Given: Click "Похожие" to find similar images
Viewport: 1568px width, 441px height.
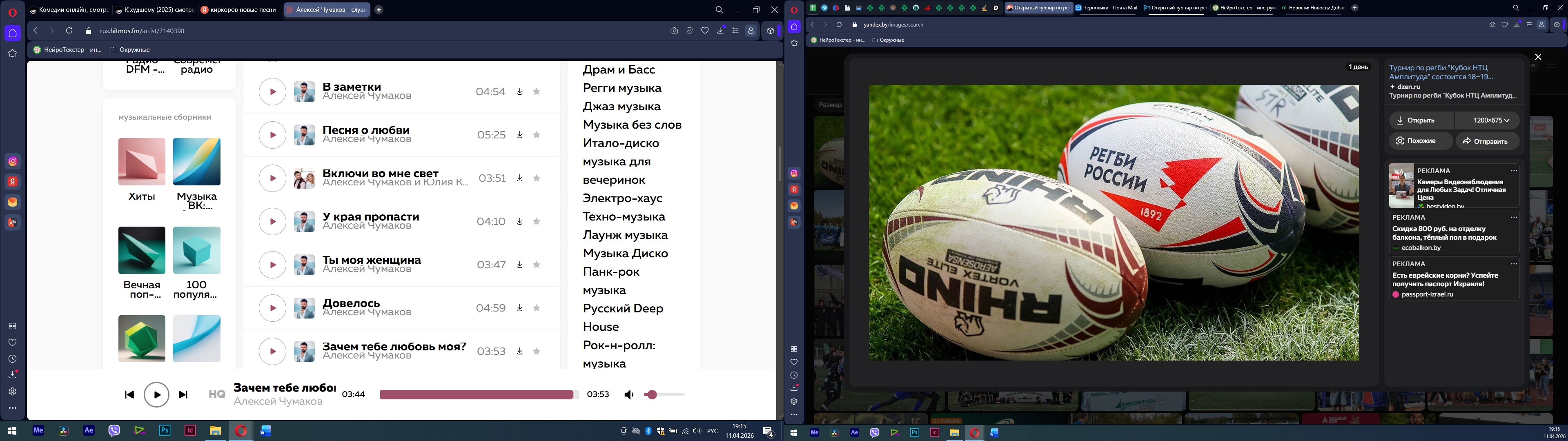Looking at the screenshot, I should [x=1421, y=141].
